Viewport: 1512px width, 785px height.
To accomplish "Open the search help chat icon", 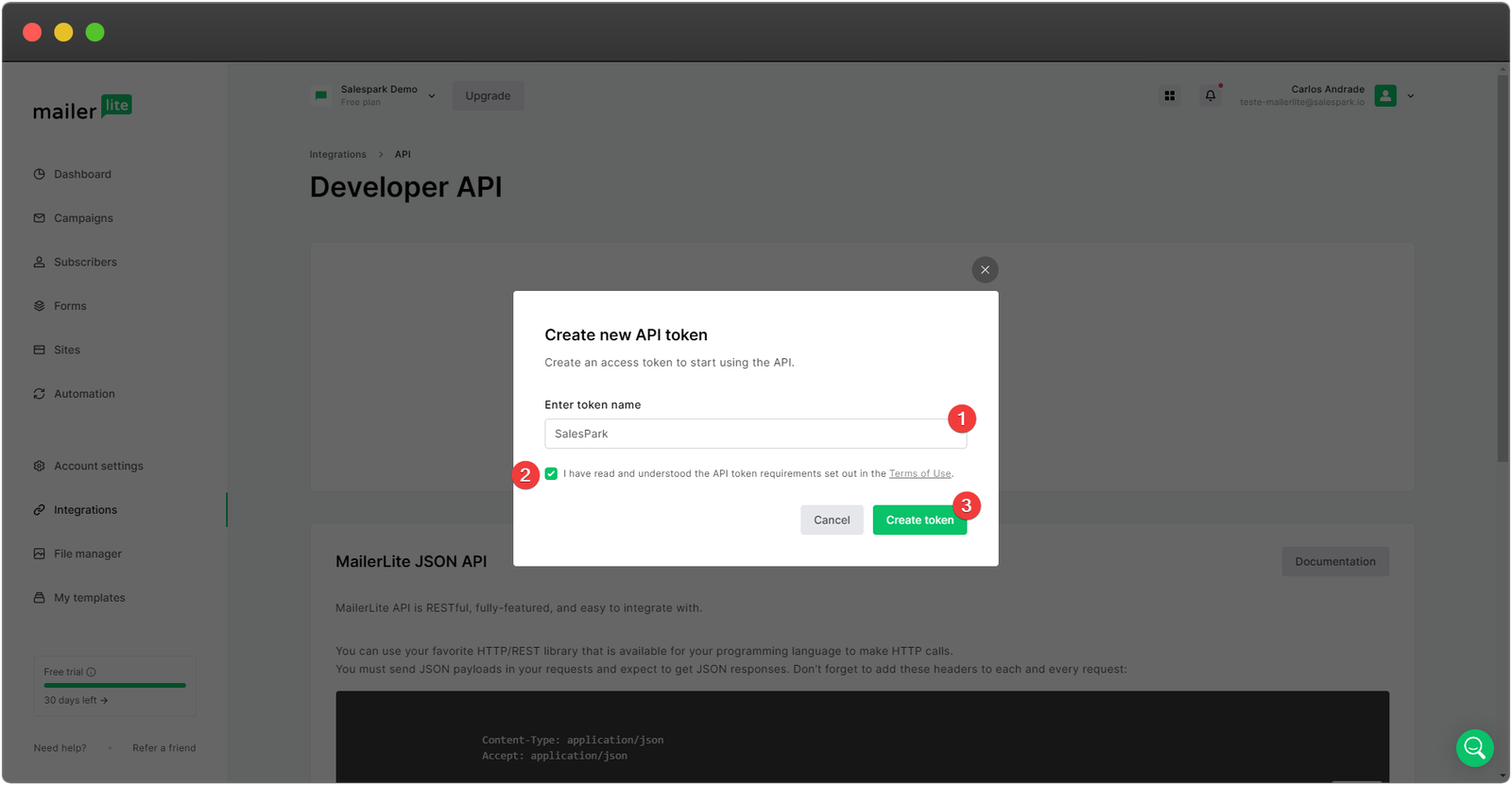I will click(1474, 748).
